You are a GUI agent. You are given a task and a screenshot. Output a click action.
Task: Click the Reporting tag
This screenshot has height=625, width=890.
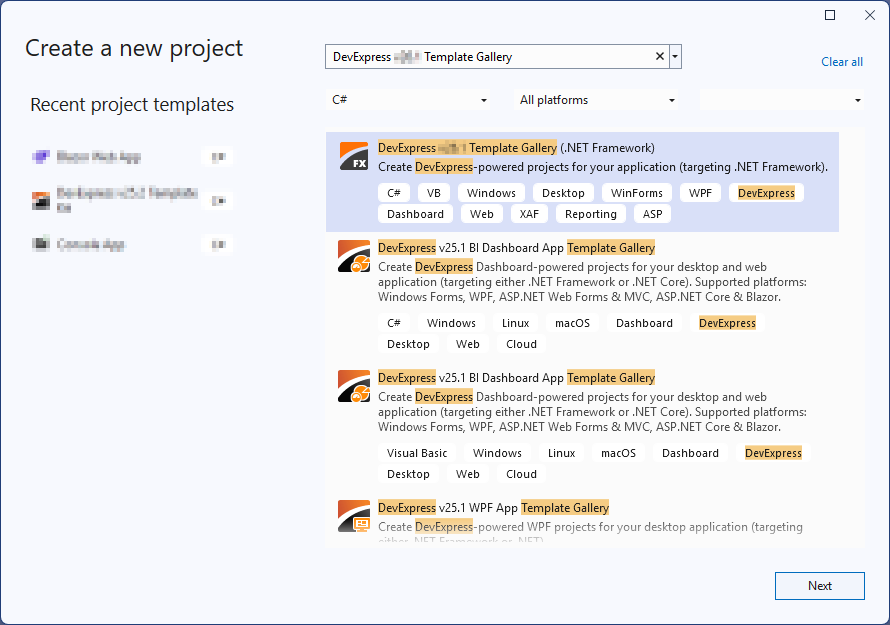click(590, 214)
